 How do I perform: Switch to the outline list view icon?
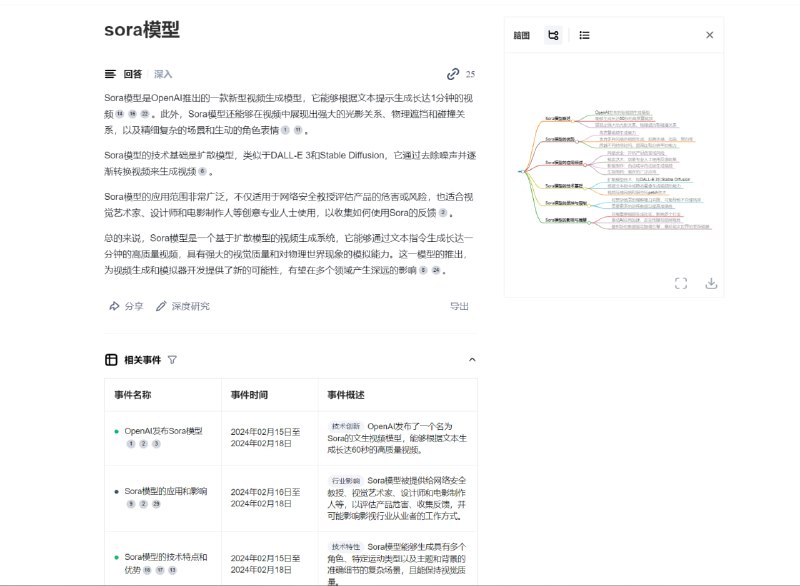(x=586, y=33)
